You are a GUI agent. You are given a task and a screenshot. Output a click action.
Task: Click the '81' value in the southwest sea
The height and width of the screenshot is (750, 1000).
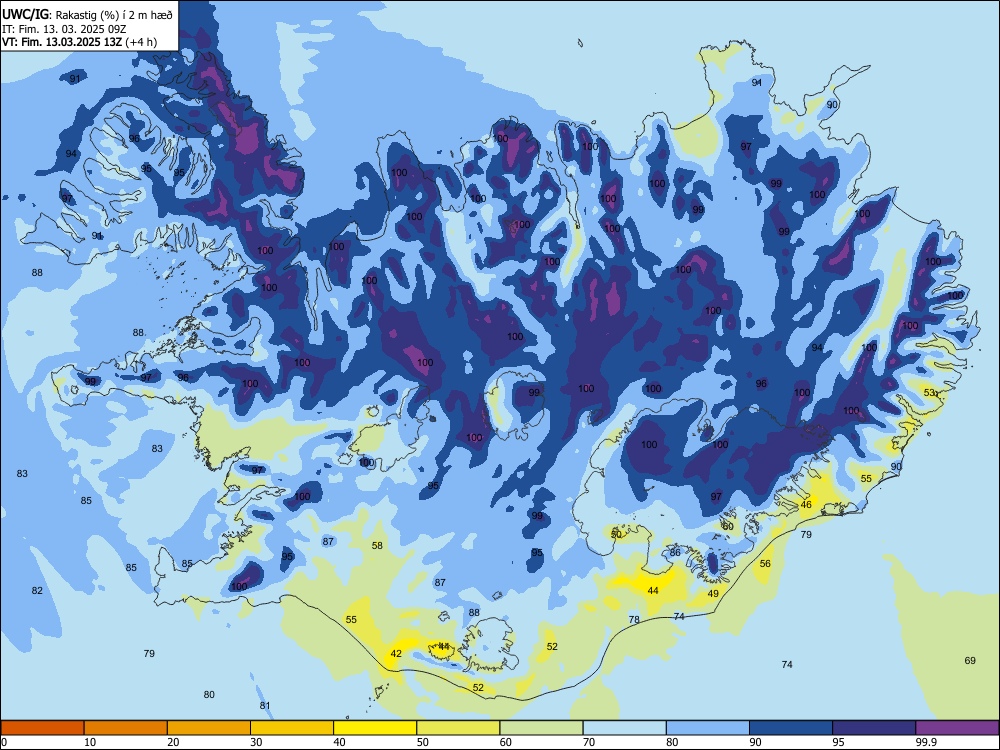[x=265, y=705]
